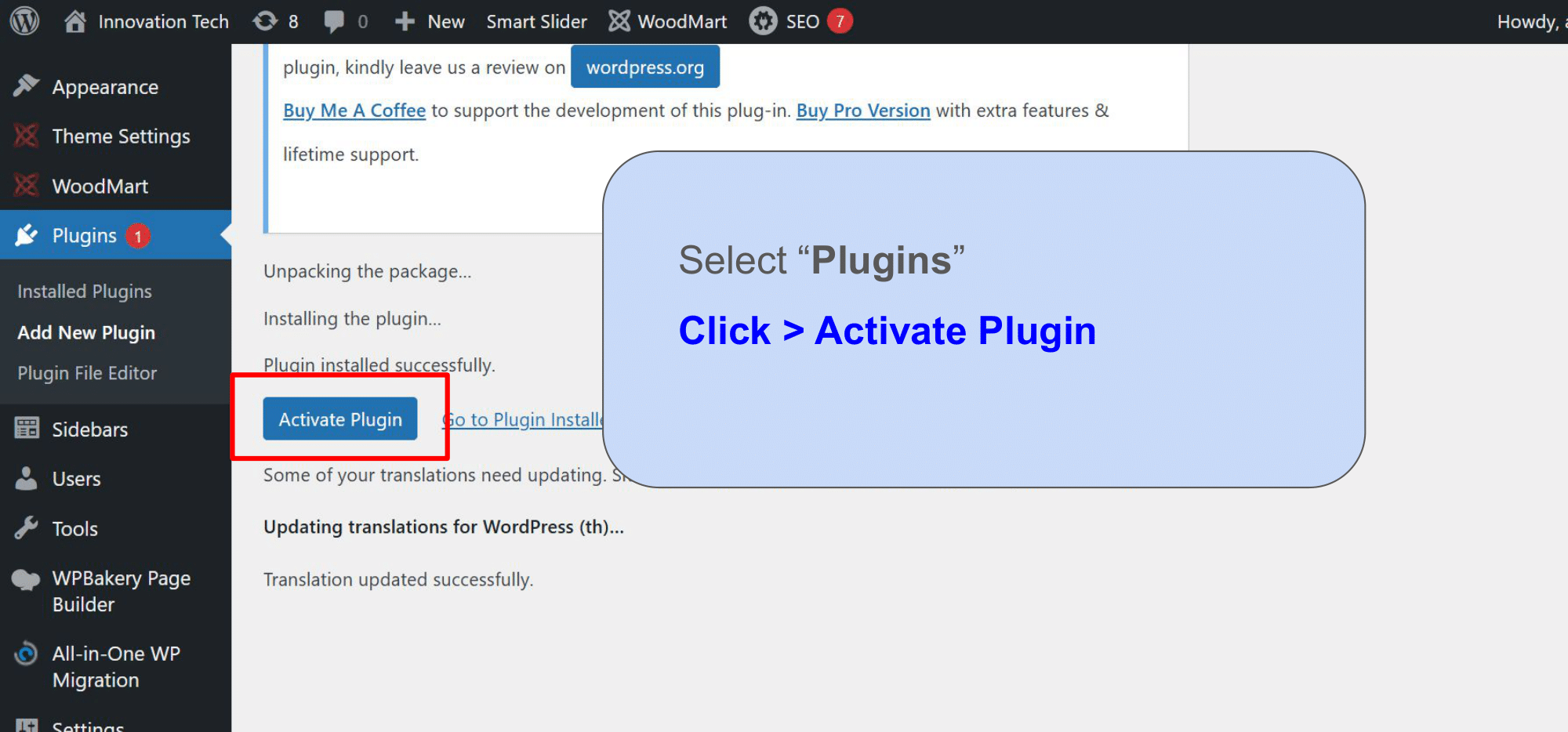Image resolution: width=1568 pixels, height=732 pixels.
Task: Click the Sidebars layout icon
Action: (x=27, y=429)
